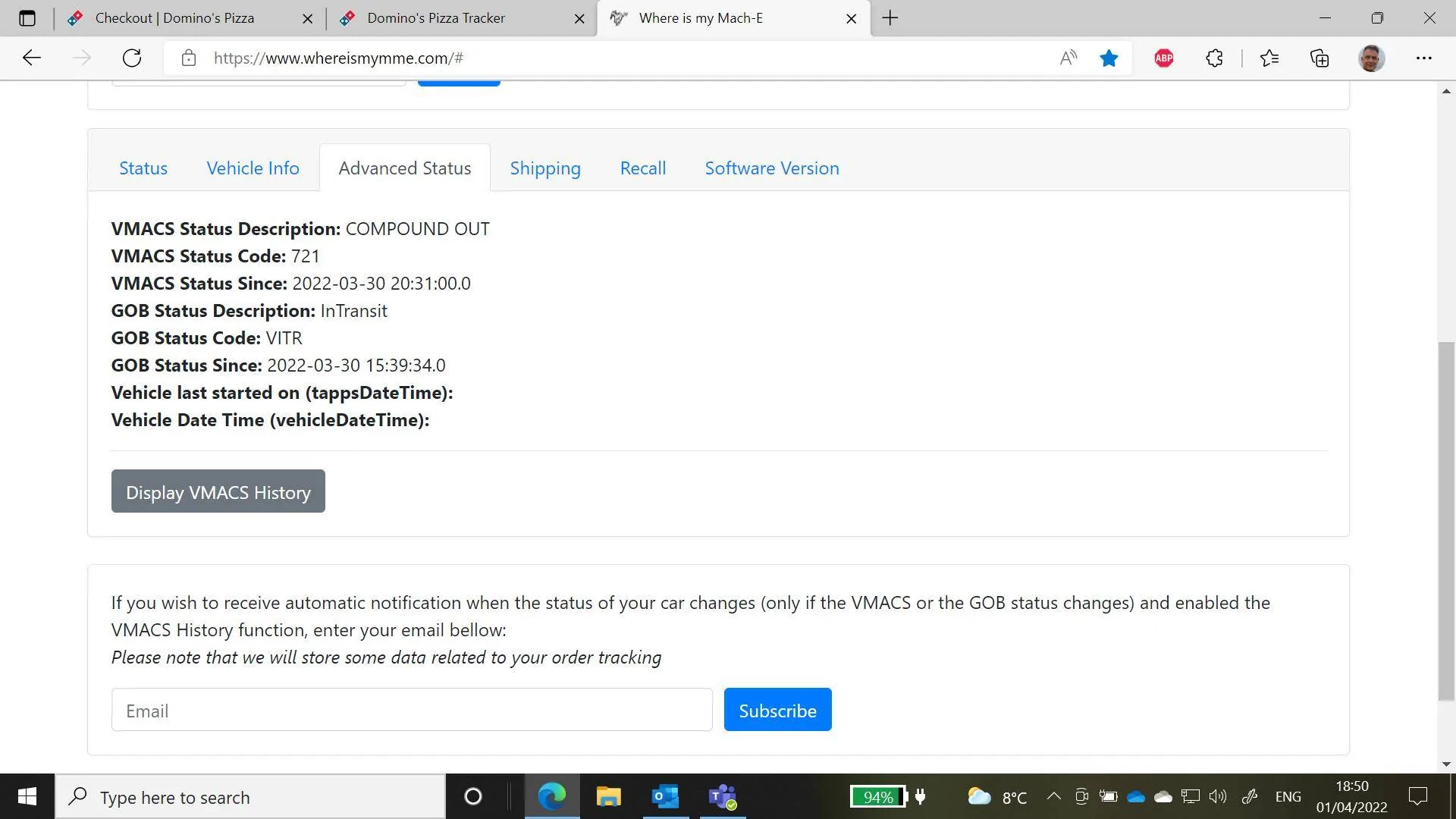
Task: Open the browser profile avatar
Action: 1371,58
